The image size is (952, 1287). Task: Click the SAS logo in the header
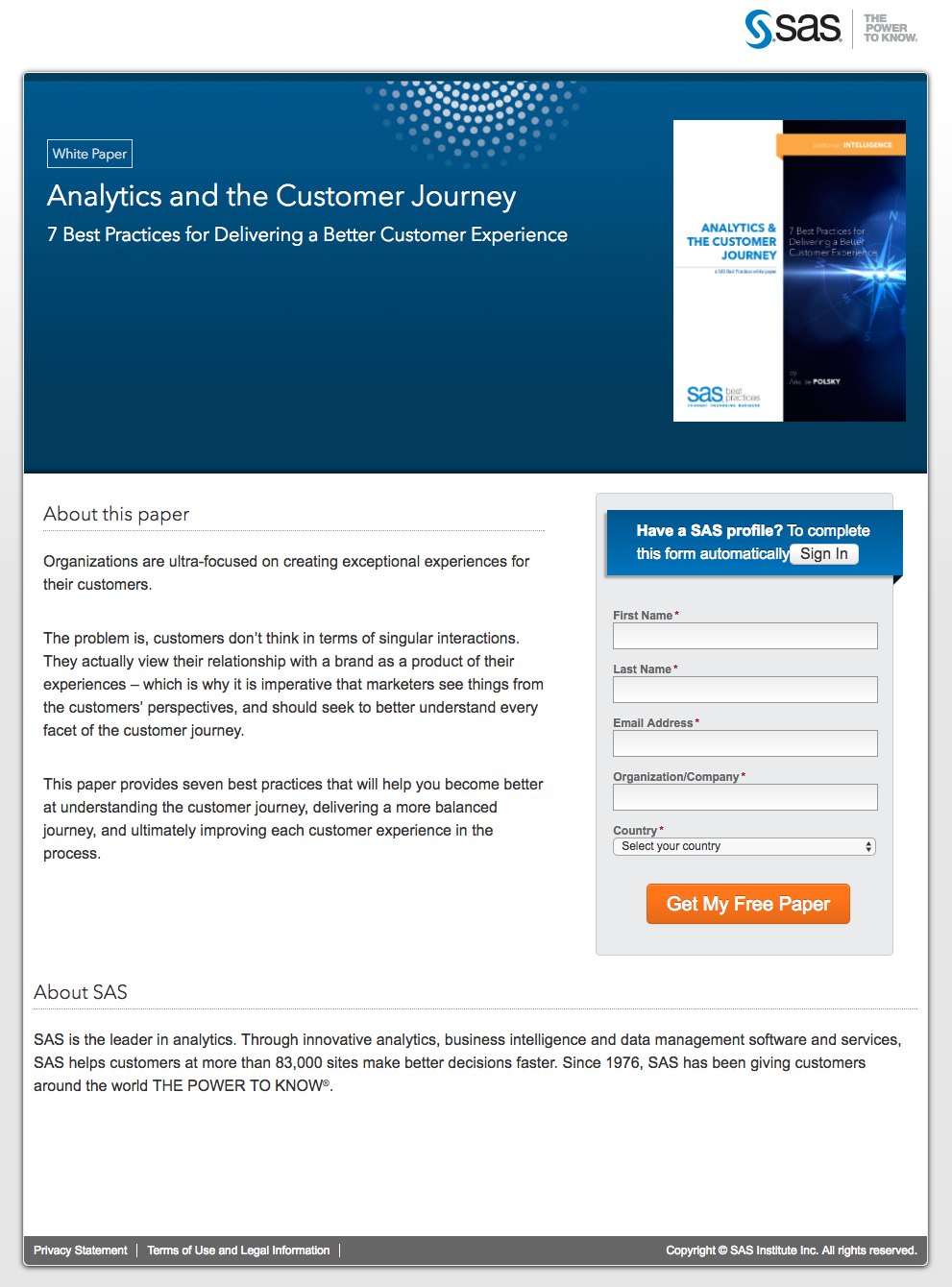point(793,28)
